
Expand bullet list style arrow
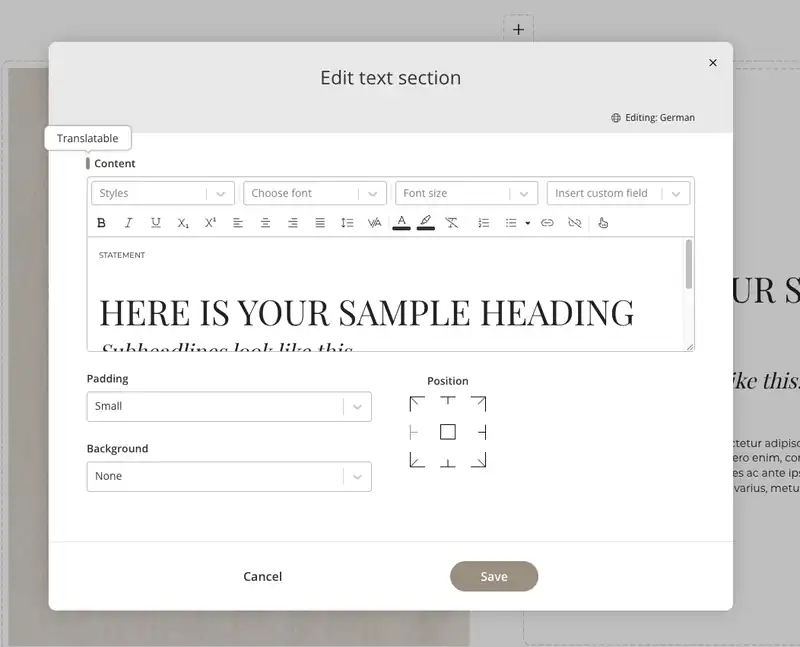coord(528,223)
